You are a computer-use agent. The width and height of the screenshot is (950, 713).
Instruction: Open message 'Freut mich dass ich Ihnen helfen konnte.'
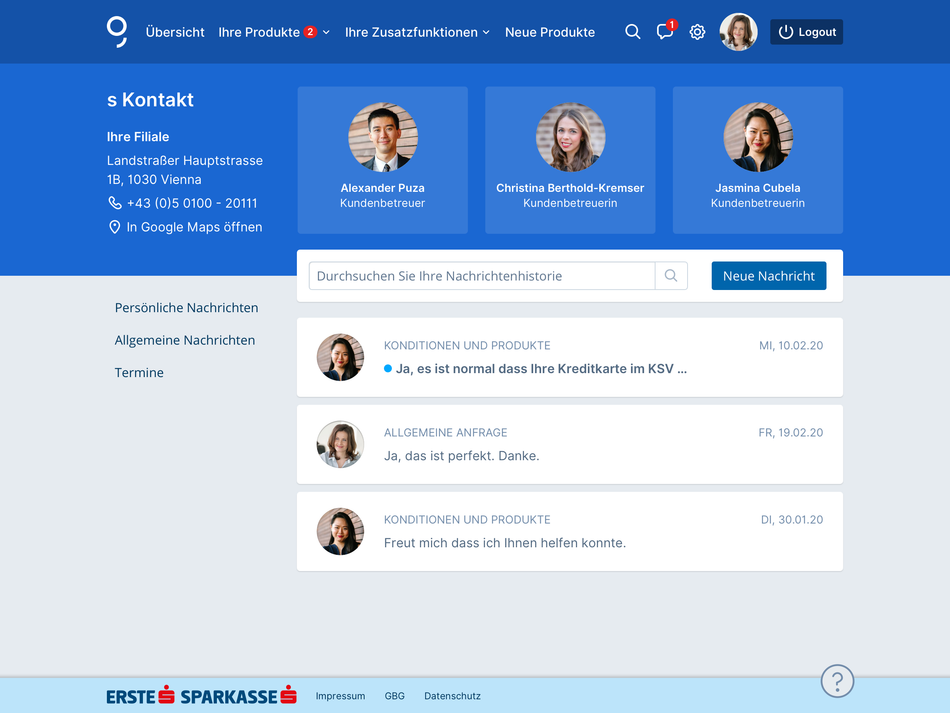point(570,531)
